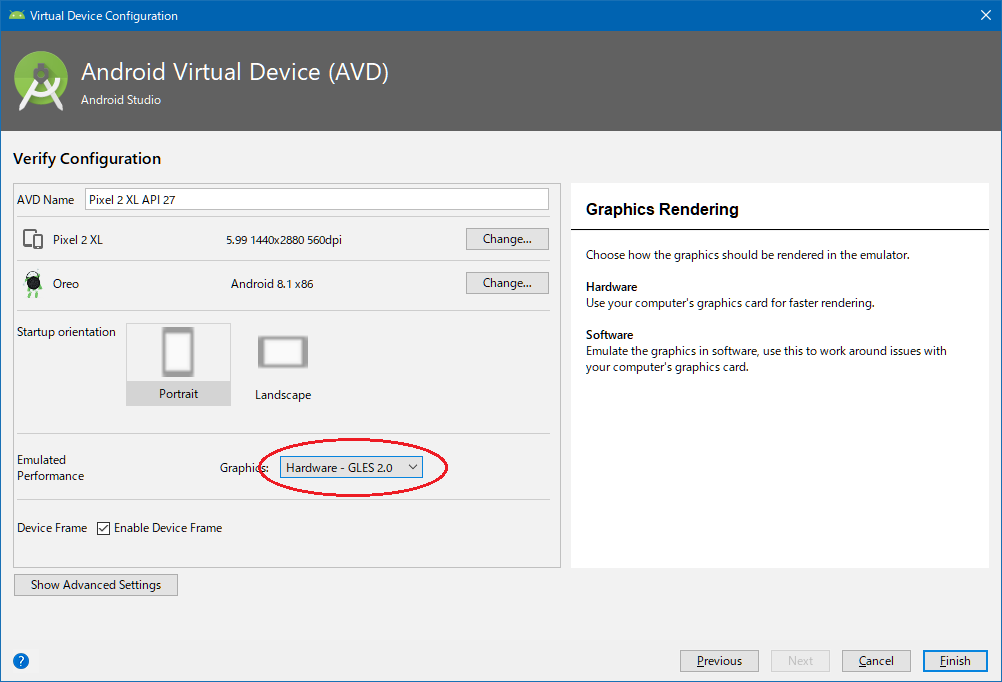Click the '5.99 1440x2880 560dpi' text
The image size is (1002, 682).
284,240
